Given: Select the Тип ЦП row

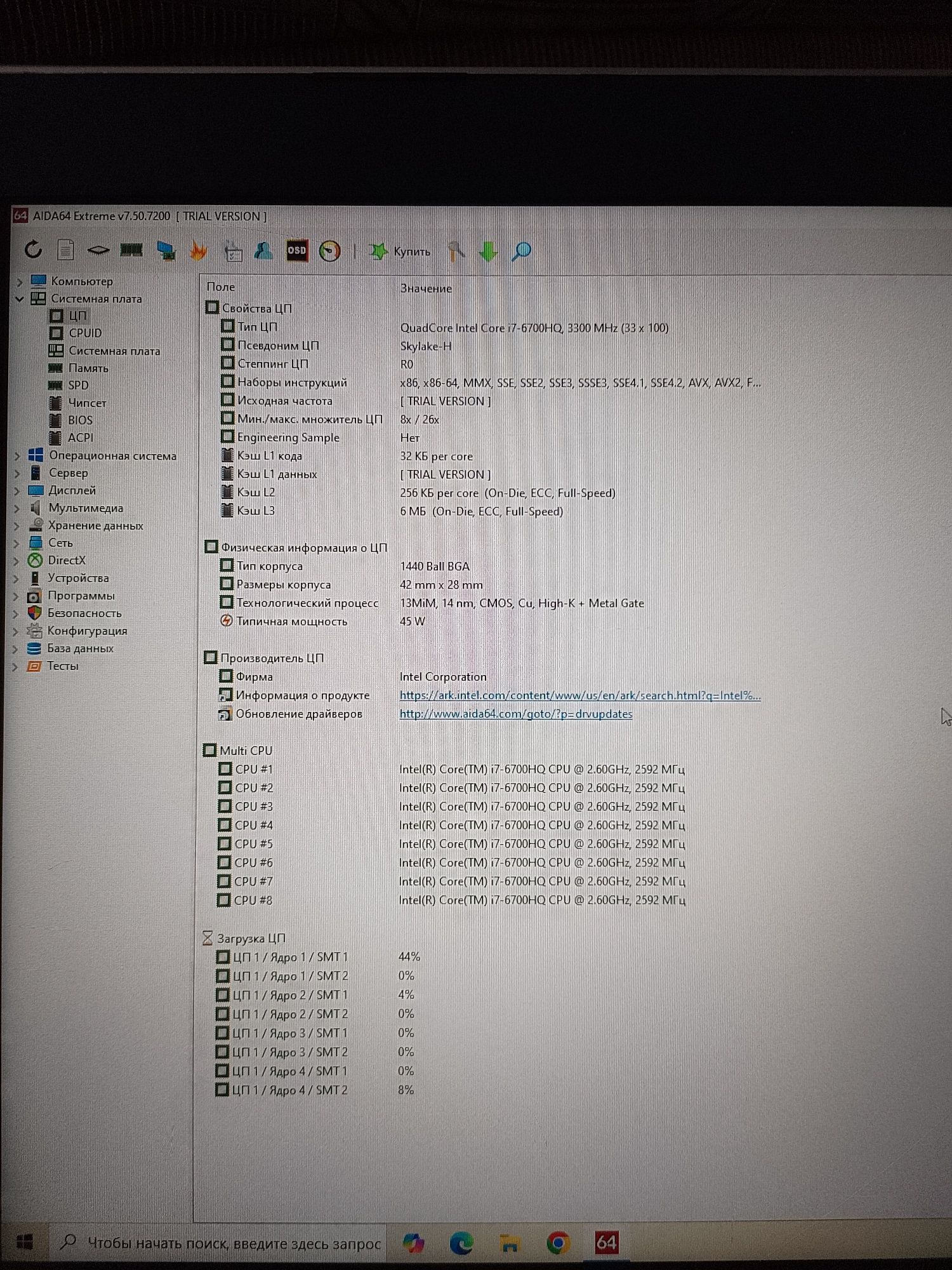Looking at the screenshot, I should (x=444, y=327).
